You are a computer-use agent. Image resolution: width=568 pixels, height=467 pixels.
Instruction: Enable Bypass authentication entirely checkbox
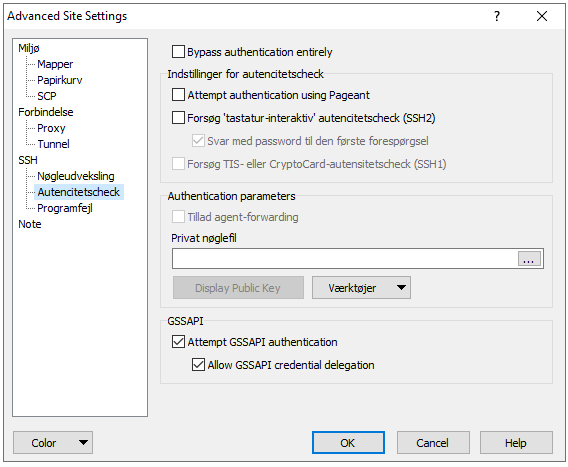click(x=178, y=52)
